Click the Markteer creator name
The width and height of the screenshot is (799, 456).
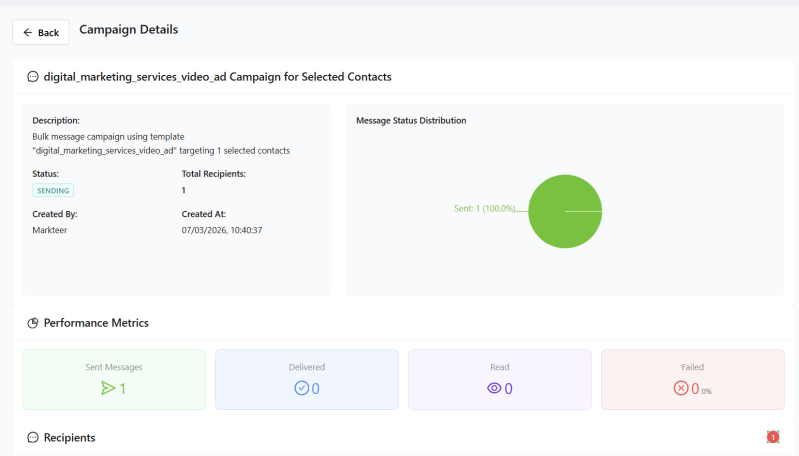(52, 230)
